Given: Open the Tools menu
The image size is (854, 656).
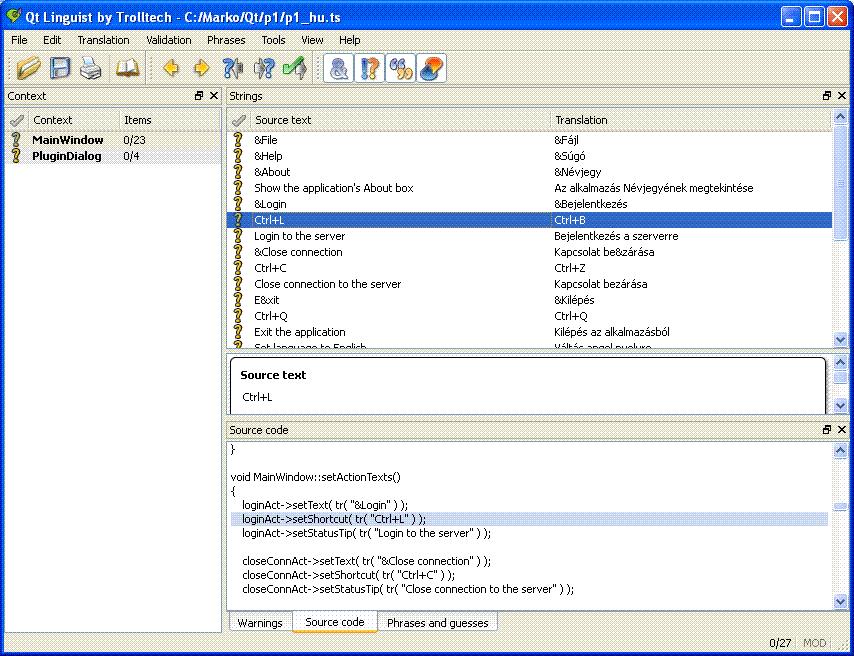Looking at the screenshot, I should (273, 40).
